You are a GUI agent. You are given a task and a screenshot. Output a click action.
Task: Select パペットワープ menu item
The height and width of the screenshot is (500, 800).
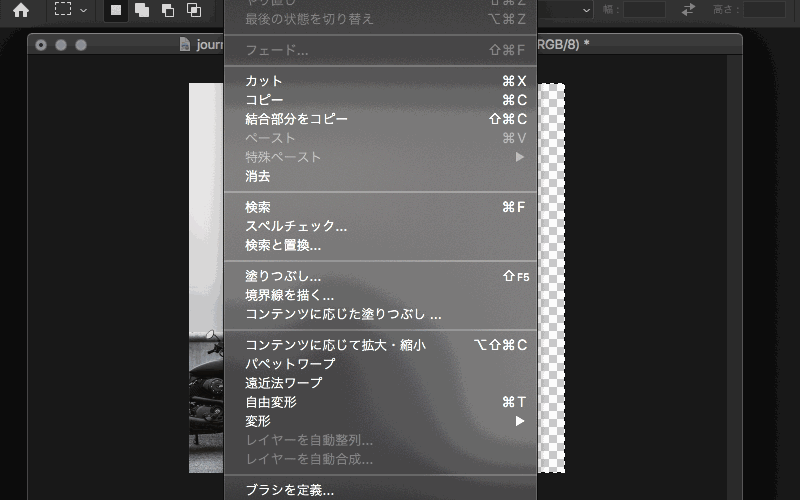(381, 364)
